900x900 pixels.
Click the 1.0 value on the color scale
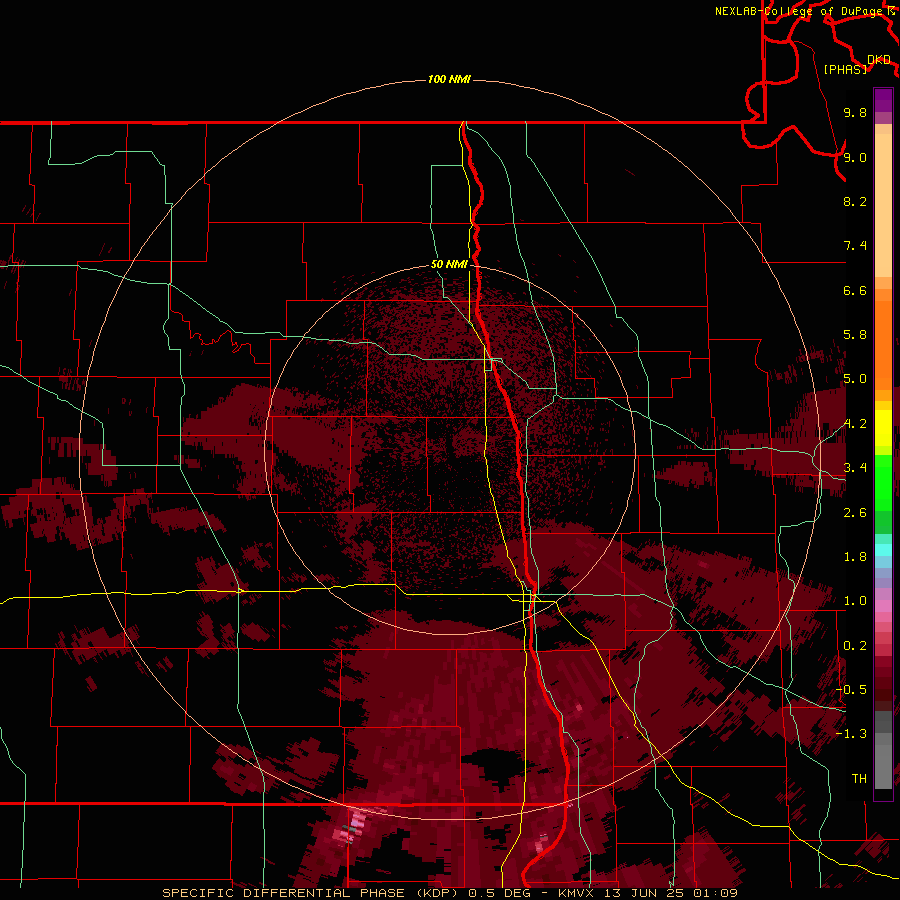[855, 601]
